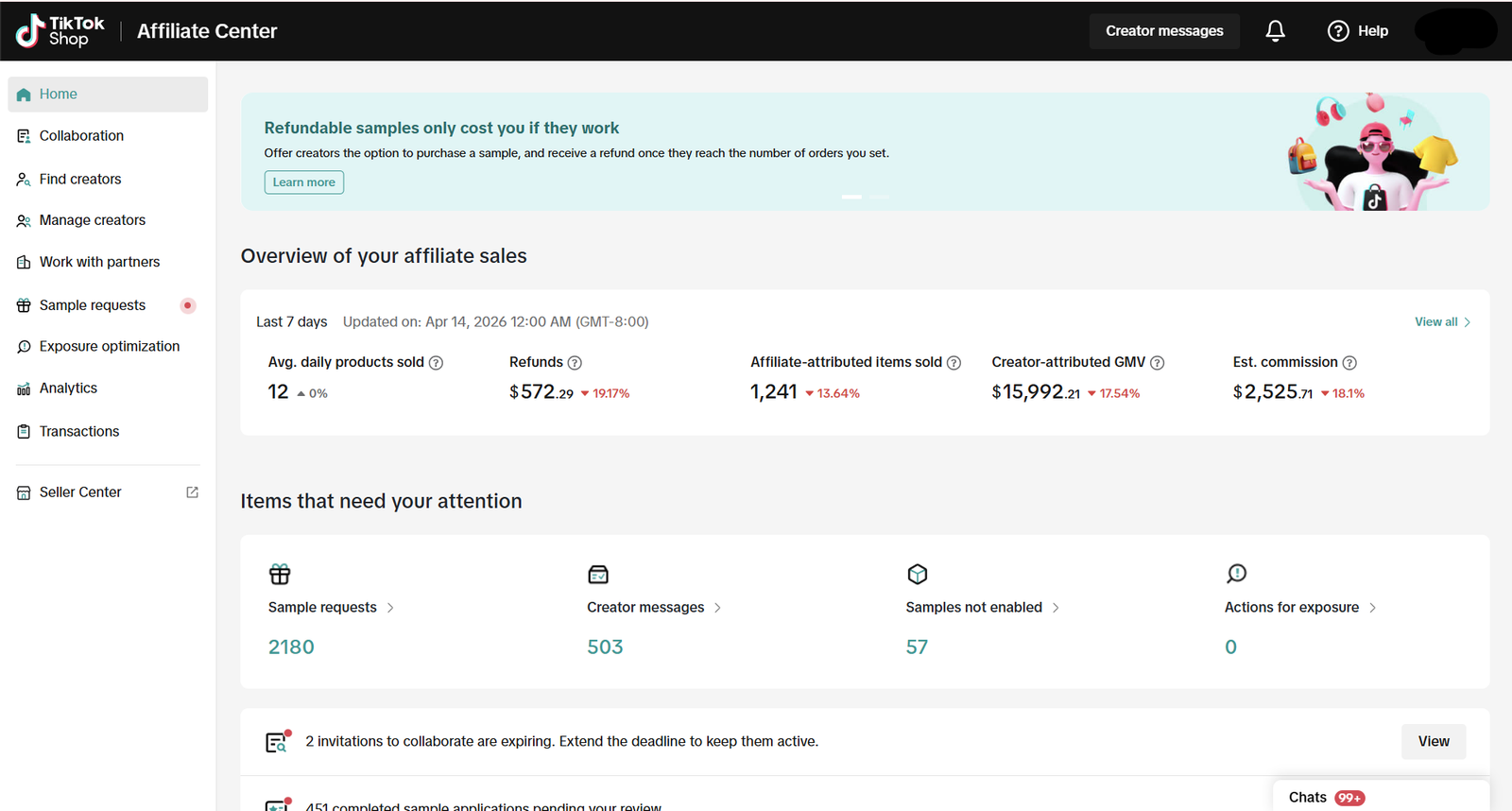Image resolution: width=1512 pixels, height=811 pixels.
Task: Switch to the second banner carousel dot
Action: (879, 197)
